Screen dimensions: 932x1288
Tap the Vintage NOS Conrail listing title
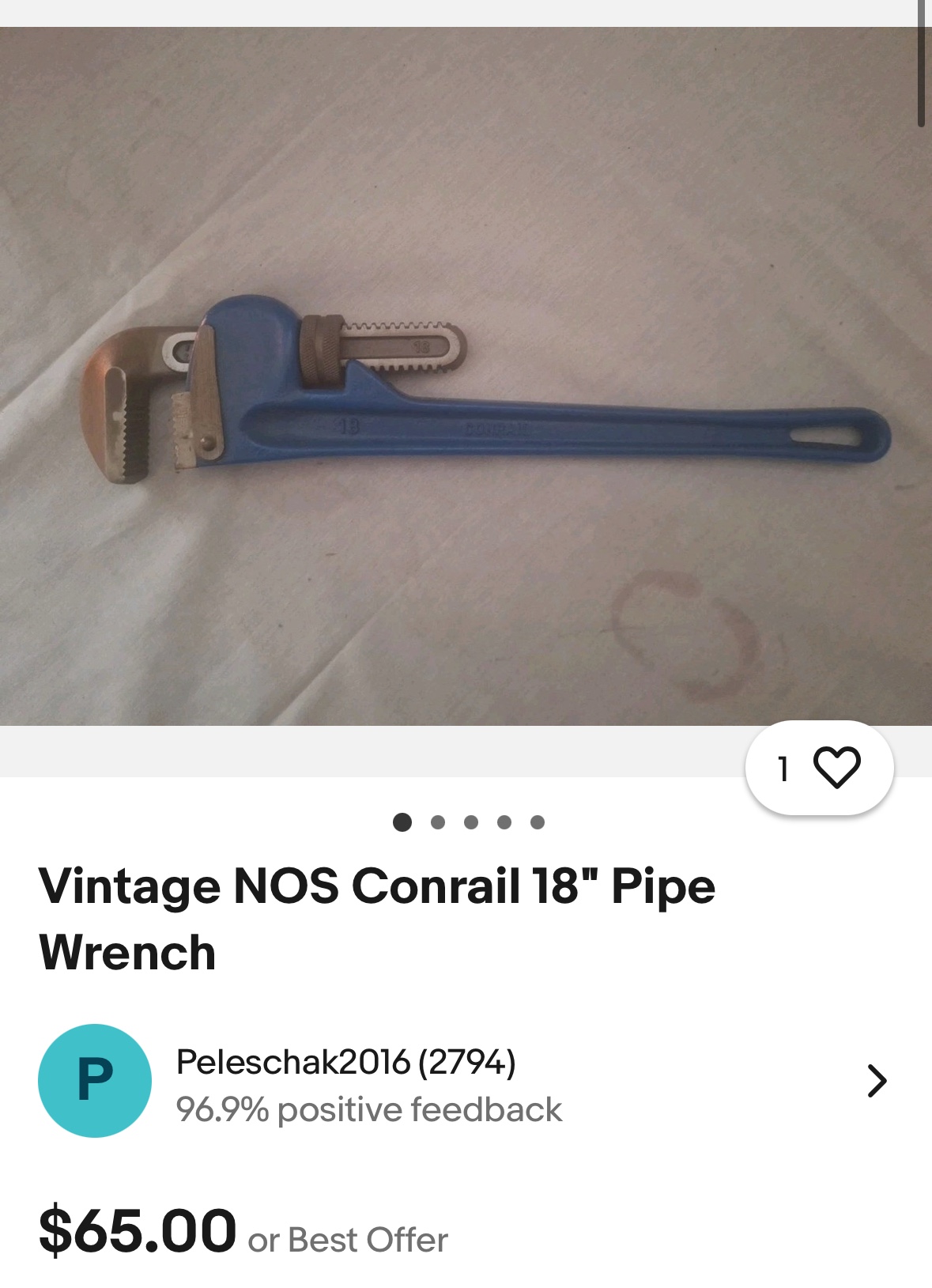(x=377, y=919)
